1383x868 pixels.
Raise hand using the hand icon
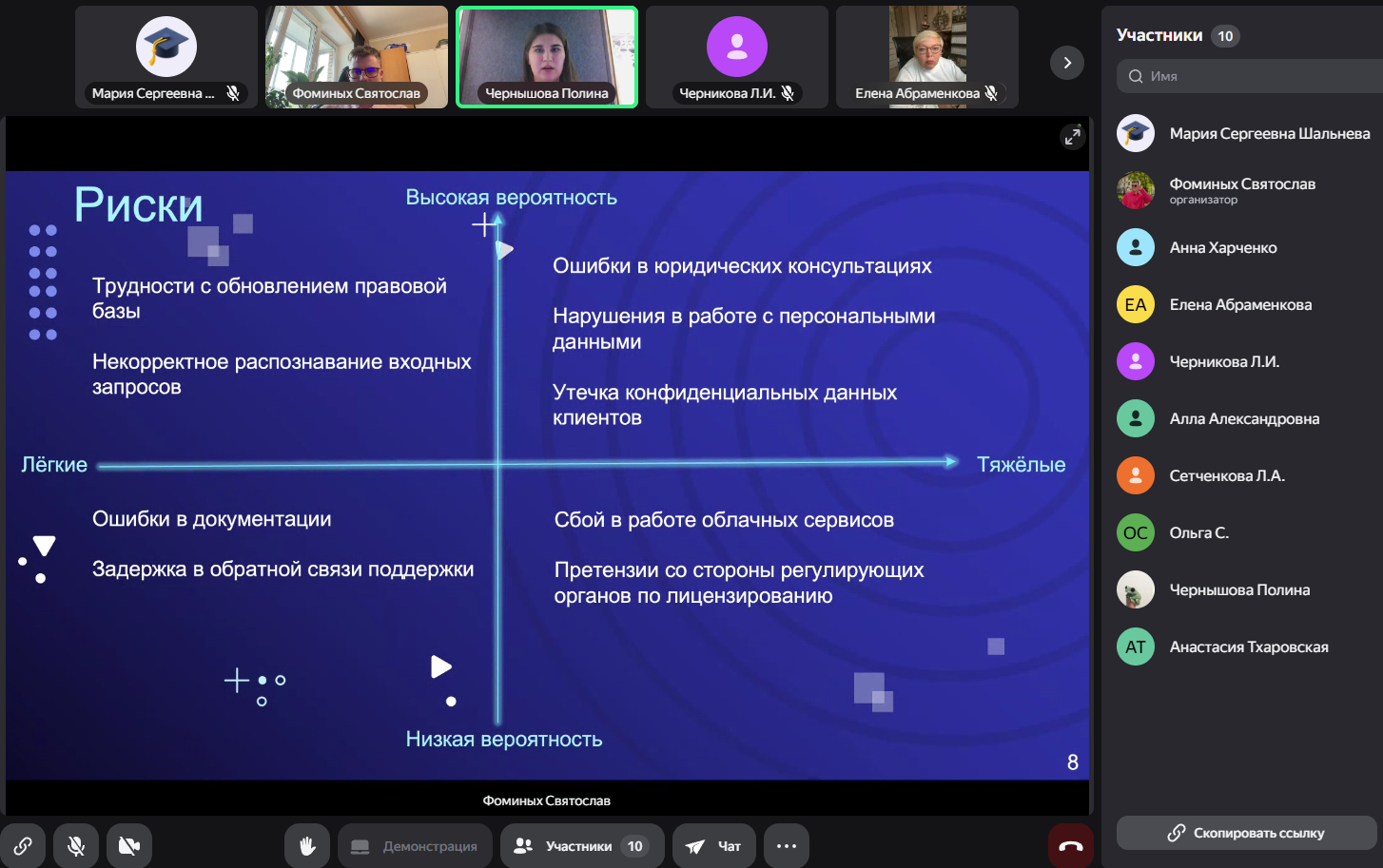pos(307,846)
